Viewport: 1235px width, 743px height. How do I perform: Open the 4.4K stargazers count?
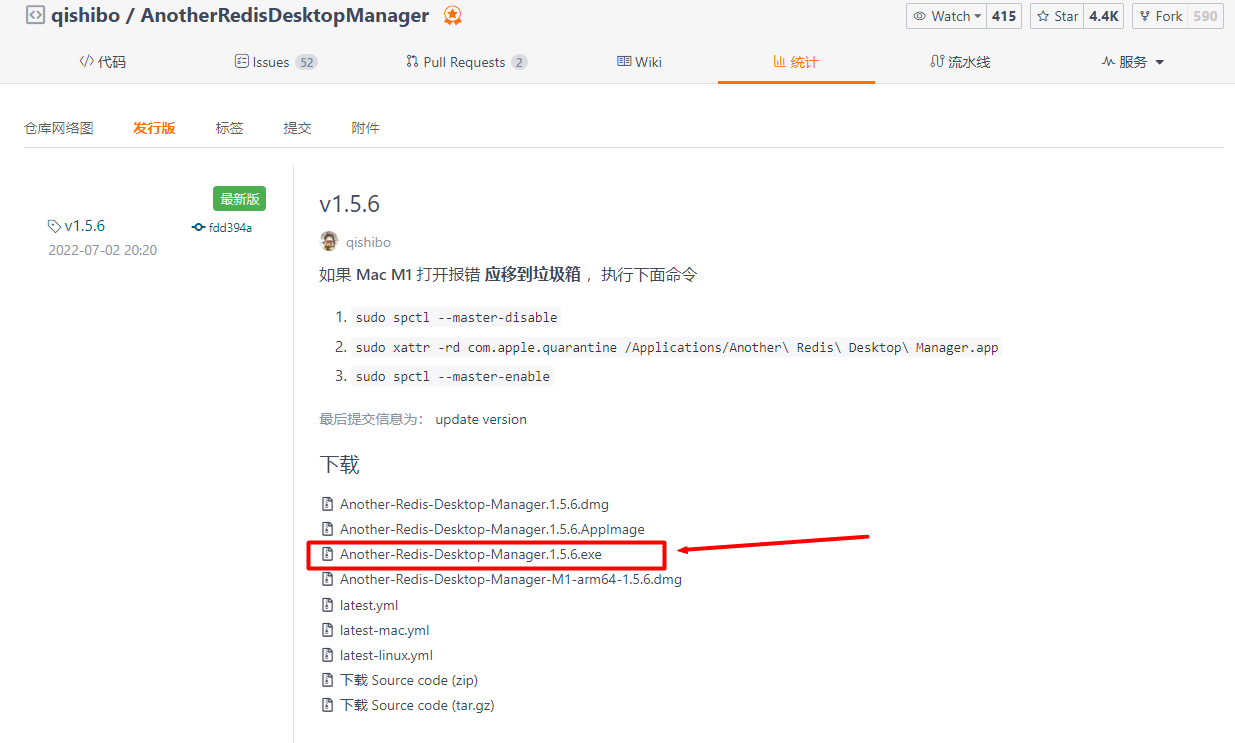click(1104, 16)
